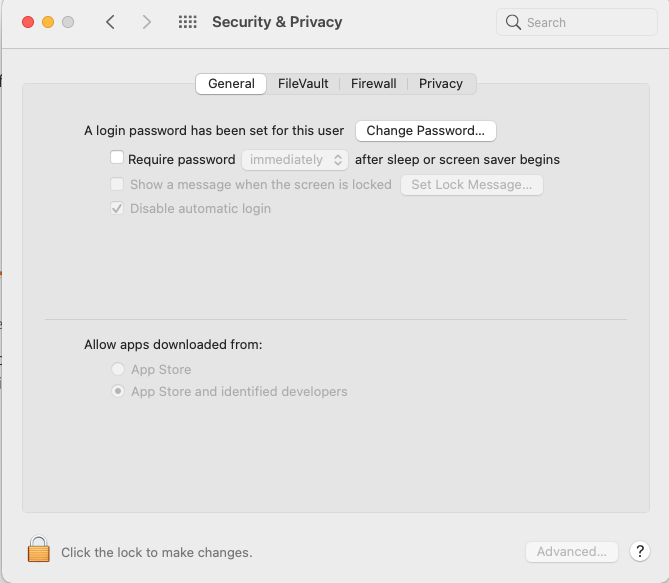Toggle Show a message when locked checkbox
Screen dimensions: 669x583
tap(117, 184)
